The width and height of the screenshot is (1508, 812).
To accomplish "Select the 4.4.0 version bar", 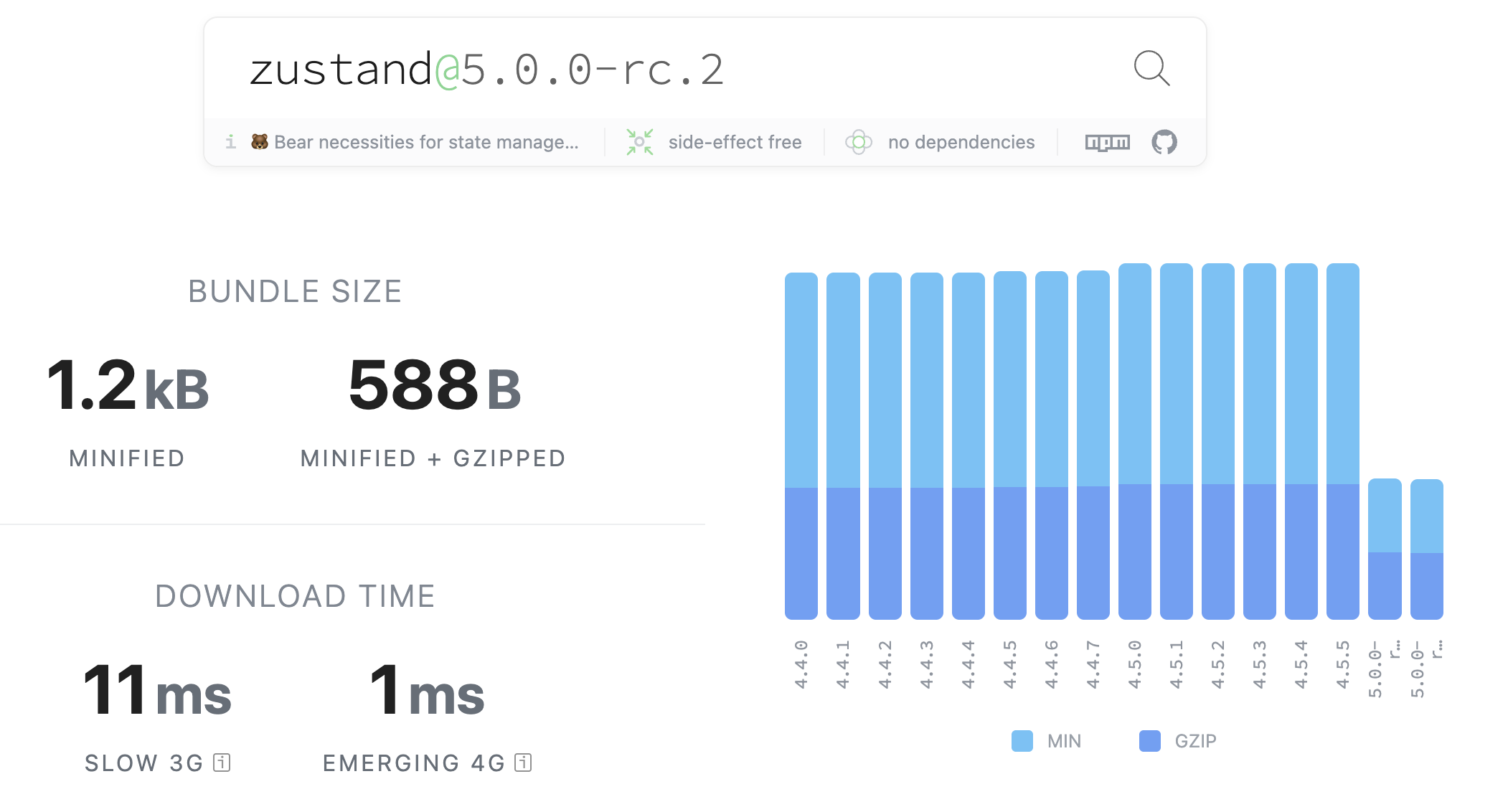I will click(801, 445).
